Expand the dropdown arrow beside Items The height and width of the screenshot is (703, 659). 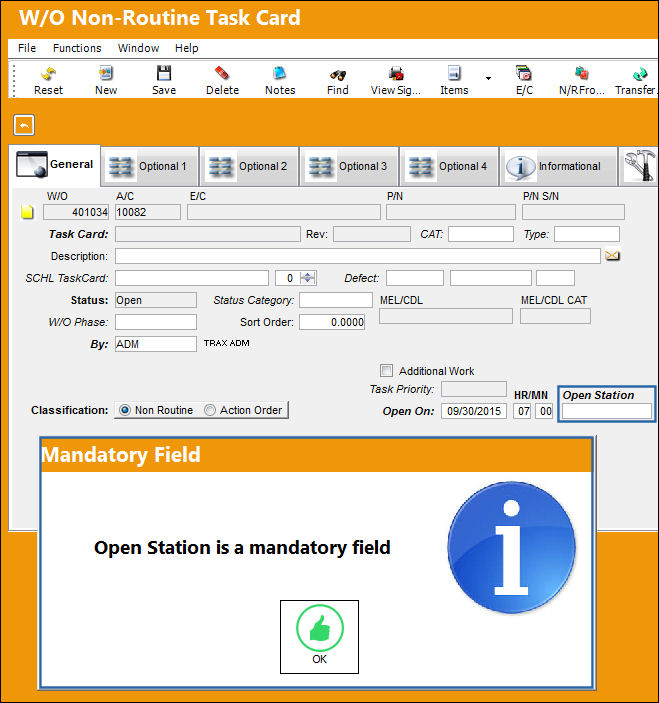click(488, 78)
